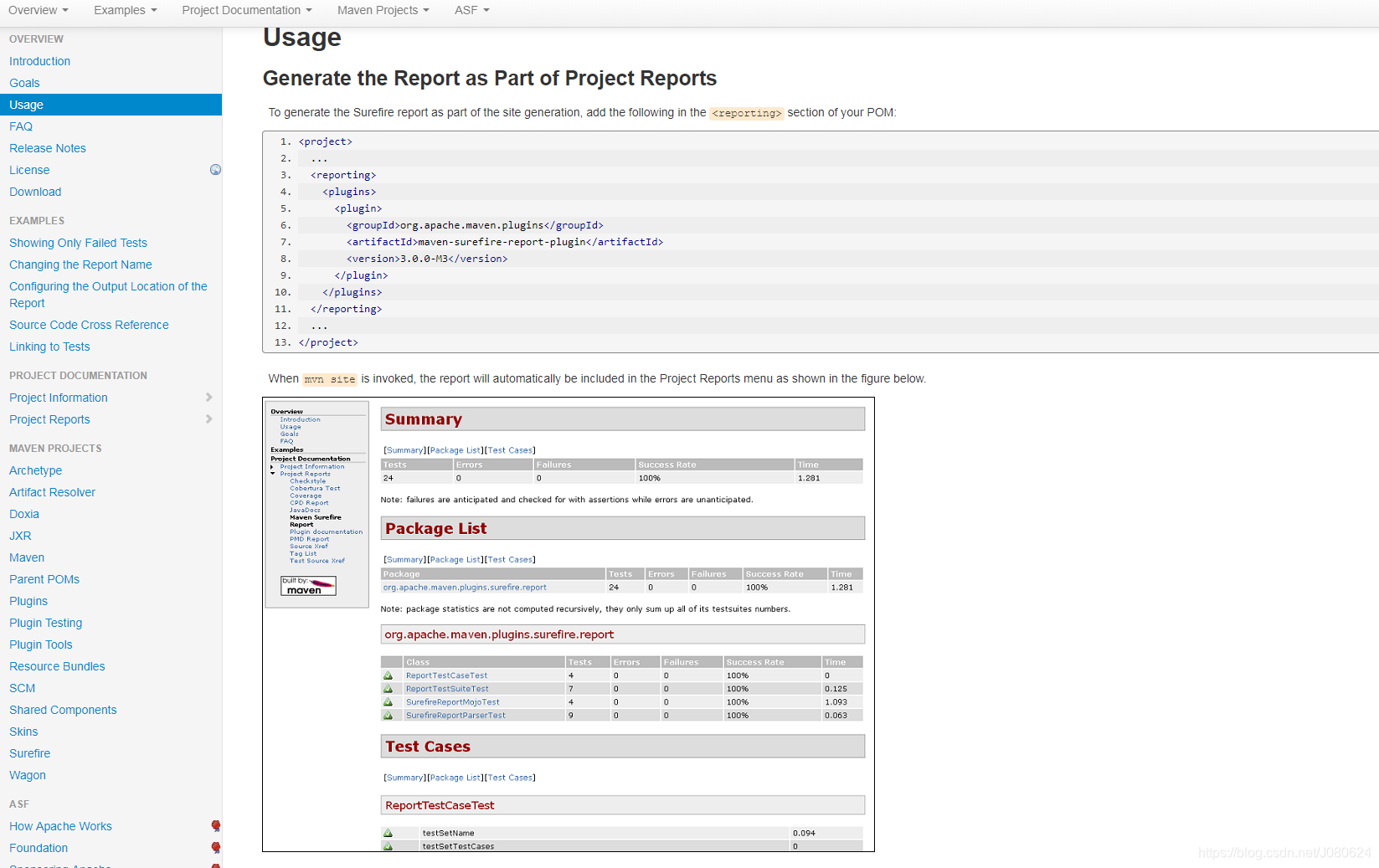The width and height of the screenshot is (1379, 868).
Task: Click the version 3.0.0-M3 code line
Action: click(427, 259)
